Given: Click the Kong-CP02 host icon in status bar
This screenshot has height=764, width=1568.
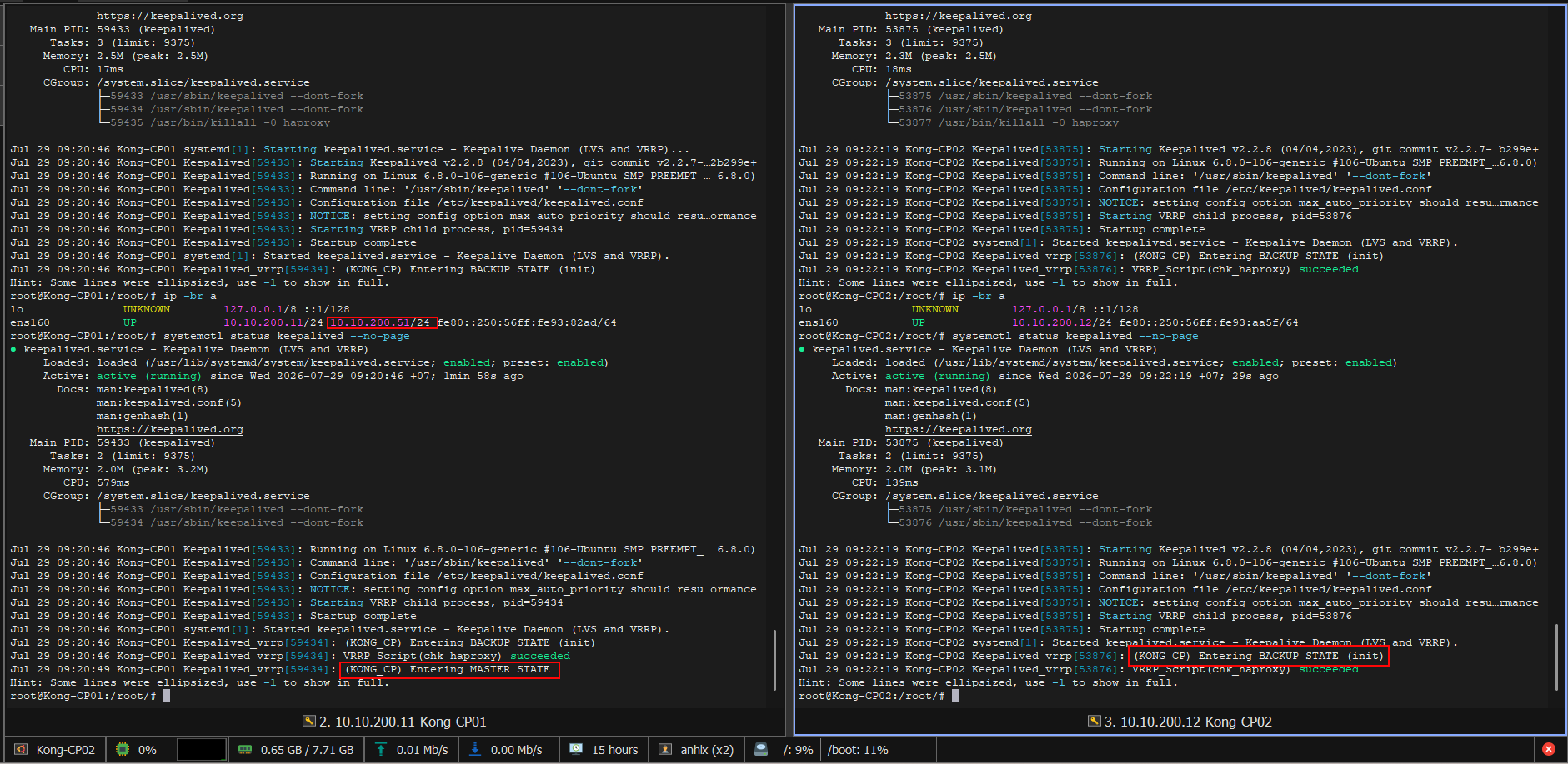Looking at the screenshot, I should click(x=21, y=750).
